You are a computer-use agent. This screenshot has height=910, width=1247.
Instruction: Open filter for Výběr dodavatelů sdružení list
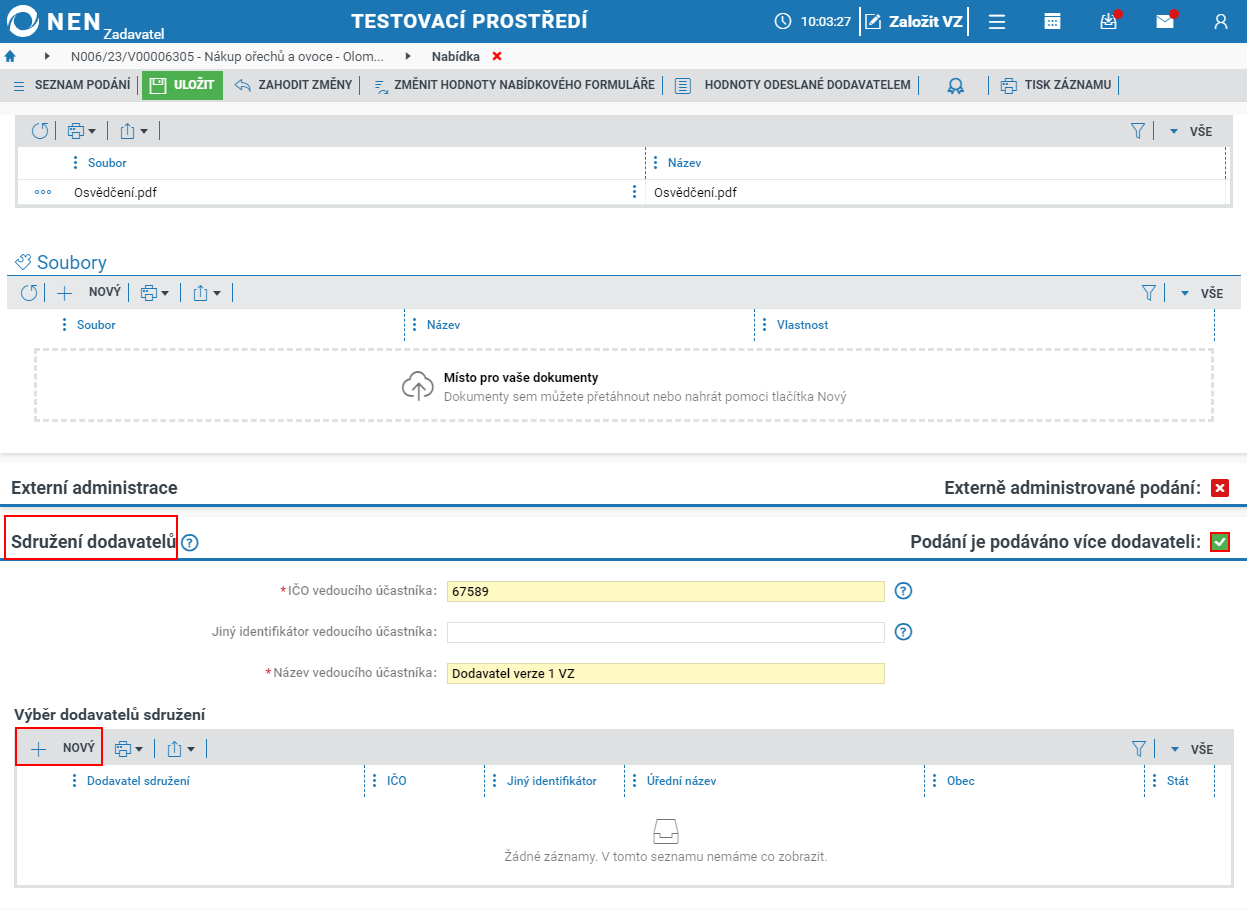point(1138,749)
